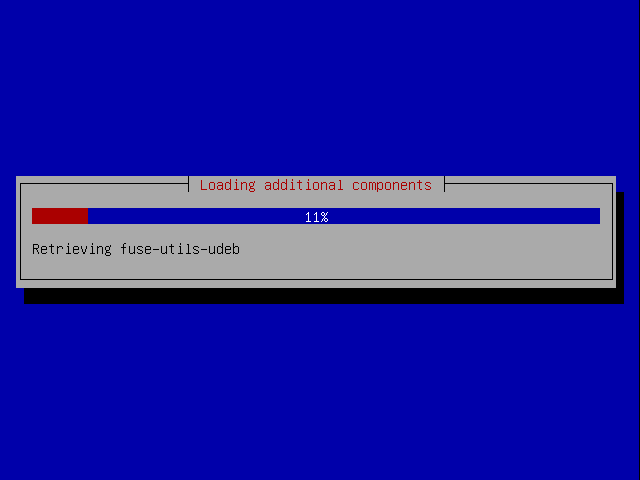Click the unfilled blue progress area right of 11%
Viewport: 640px width, 480px height.
[x=464, y=216]
